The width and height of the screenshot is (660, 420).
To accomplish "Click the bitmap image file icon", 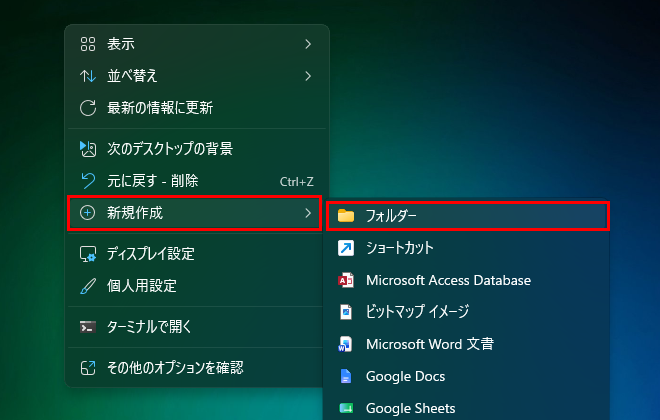I will click(346, 312).
